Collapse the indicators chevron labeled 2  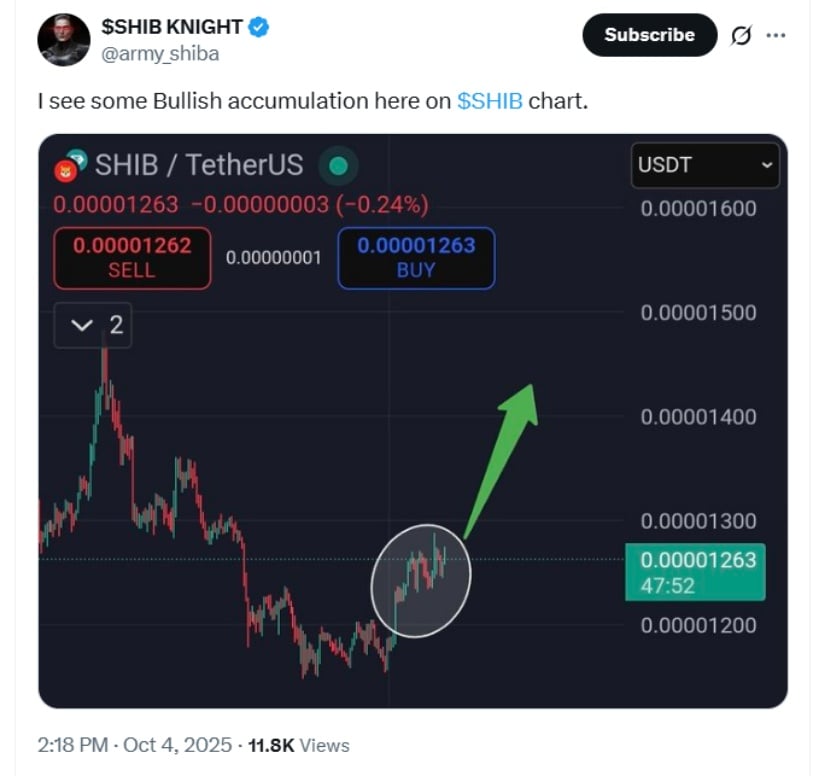(93, 325)
